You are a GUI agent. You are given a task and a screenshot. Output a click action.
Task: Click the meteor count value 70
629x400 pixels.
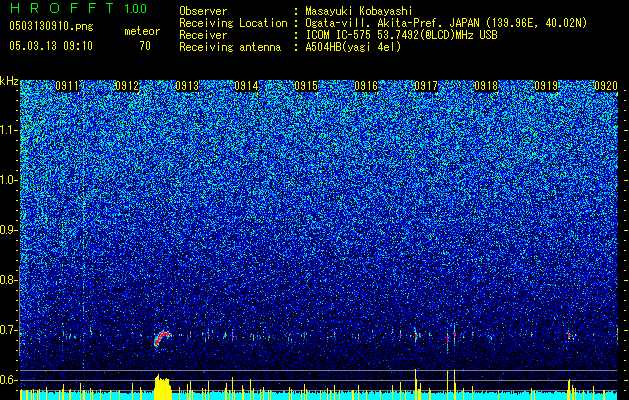(145, 46)
